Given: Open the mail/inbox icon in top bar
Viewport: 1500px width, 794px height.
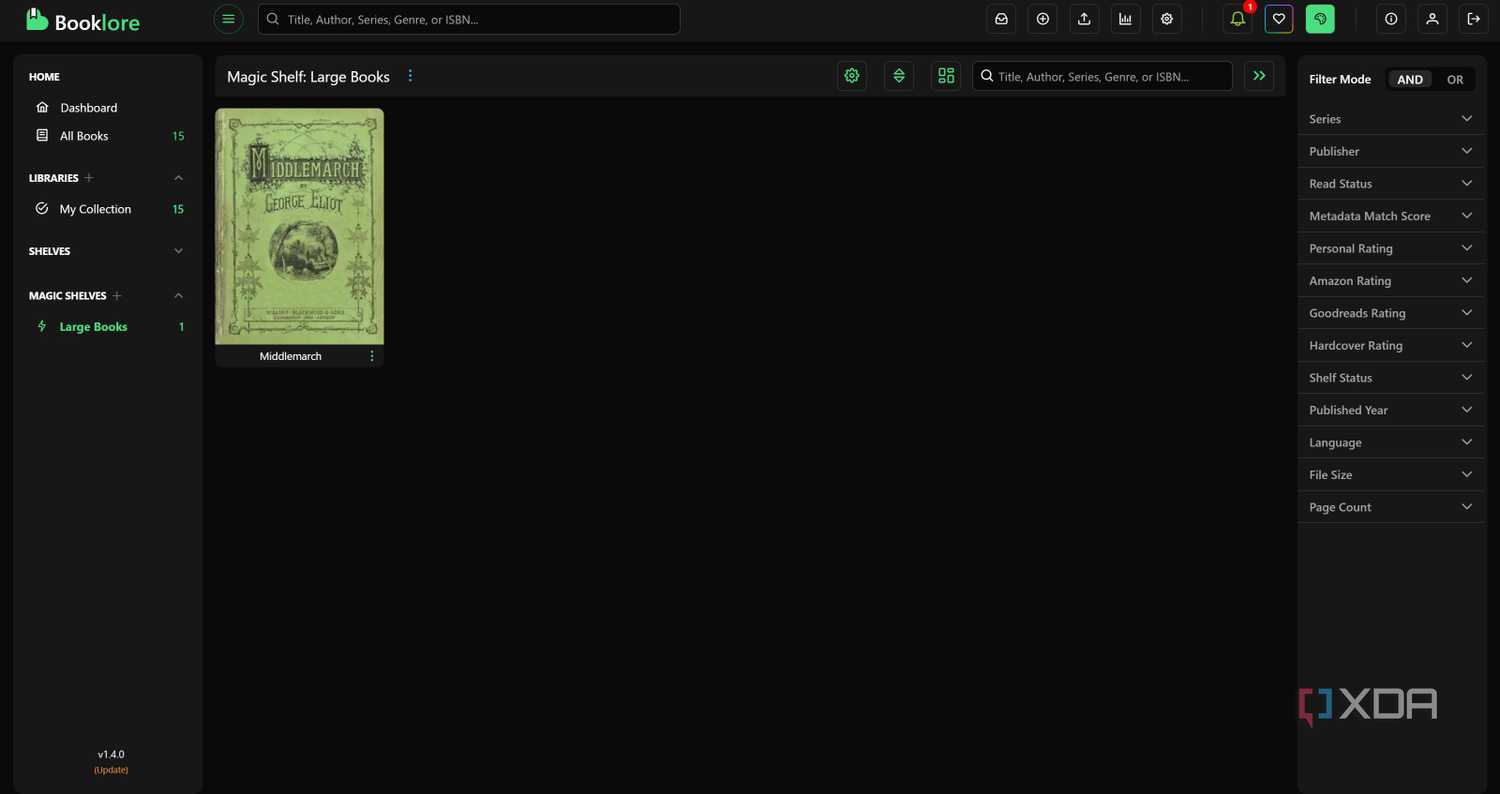Looking at the screenshot, I should pyautogui.click(x=1001, y=19).
